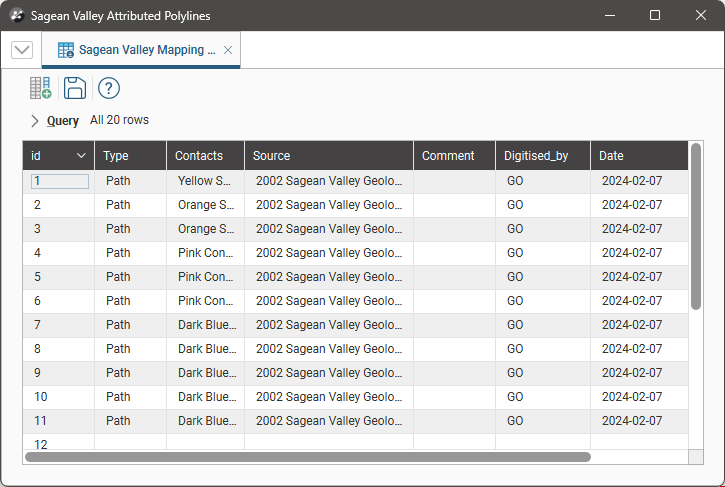This screenshot has height=487, width=725.
Task: Click the add column table icon
Action: tap(40, 88)
